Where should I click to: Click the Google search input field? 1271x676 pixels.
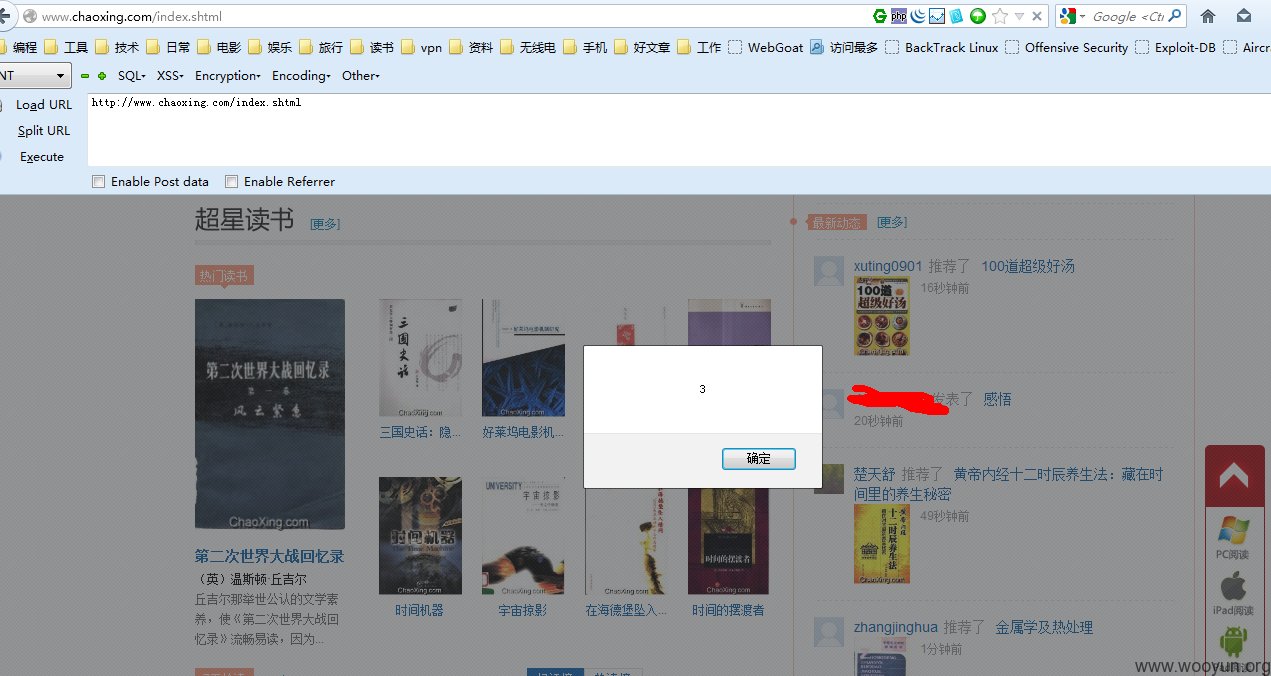pyautogui.click(x=1128, y=16)
